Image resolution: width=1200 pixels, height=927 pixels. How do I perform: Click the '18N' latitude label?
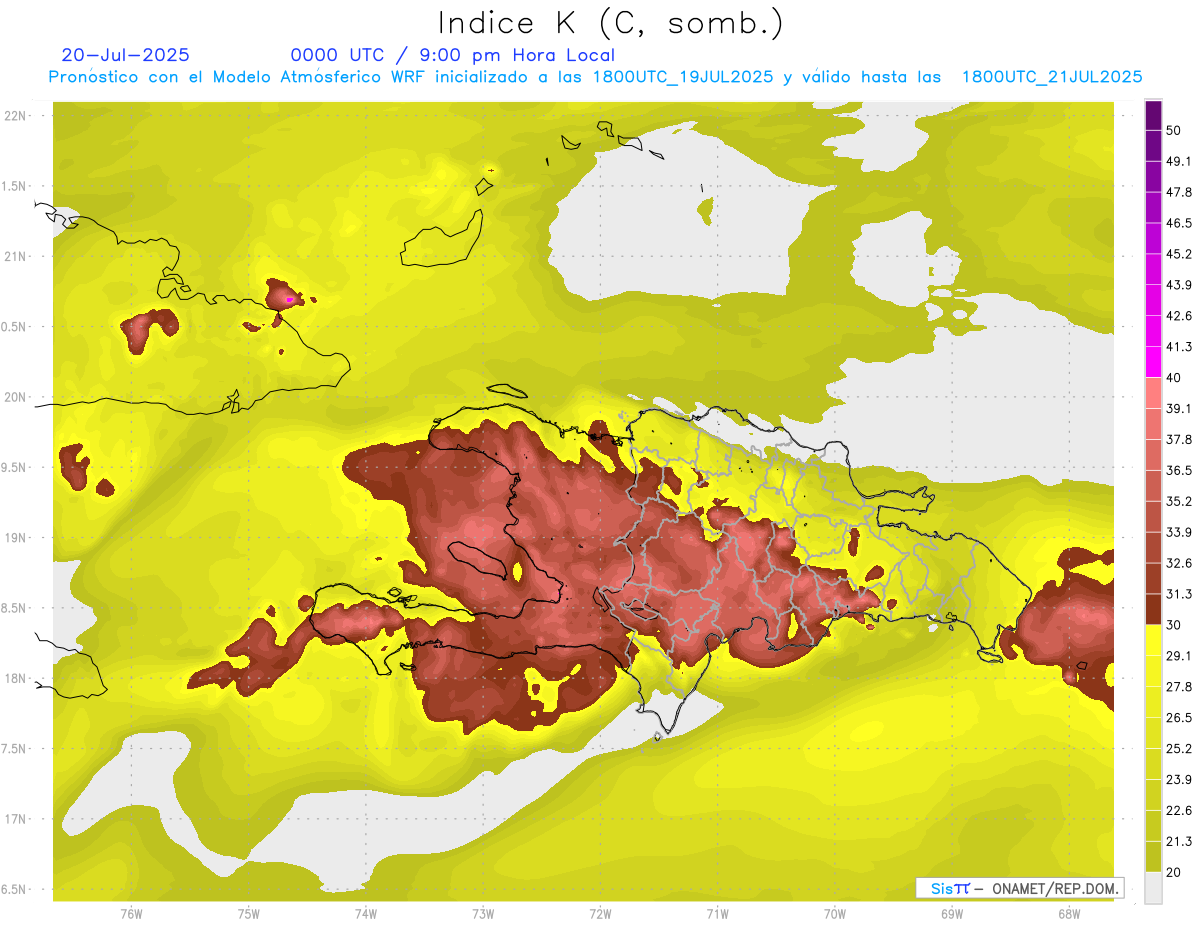15,679
